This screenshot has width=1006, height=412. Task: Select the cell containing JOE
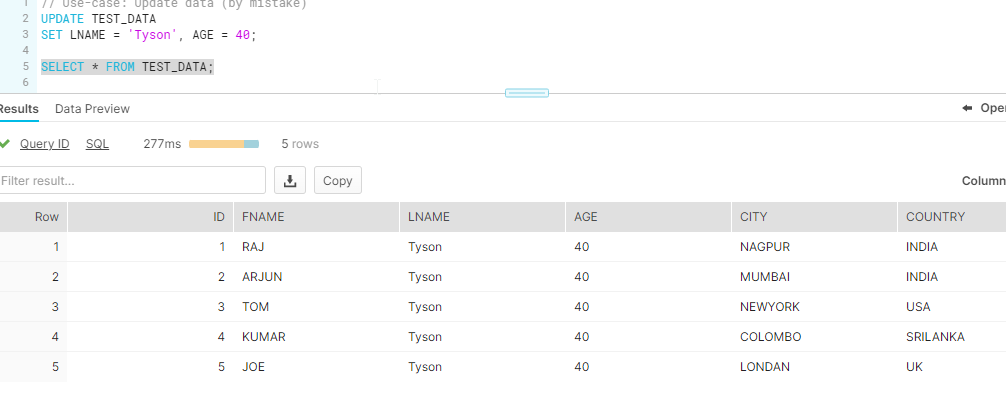[x=316, y=367]
